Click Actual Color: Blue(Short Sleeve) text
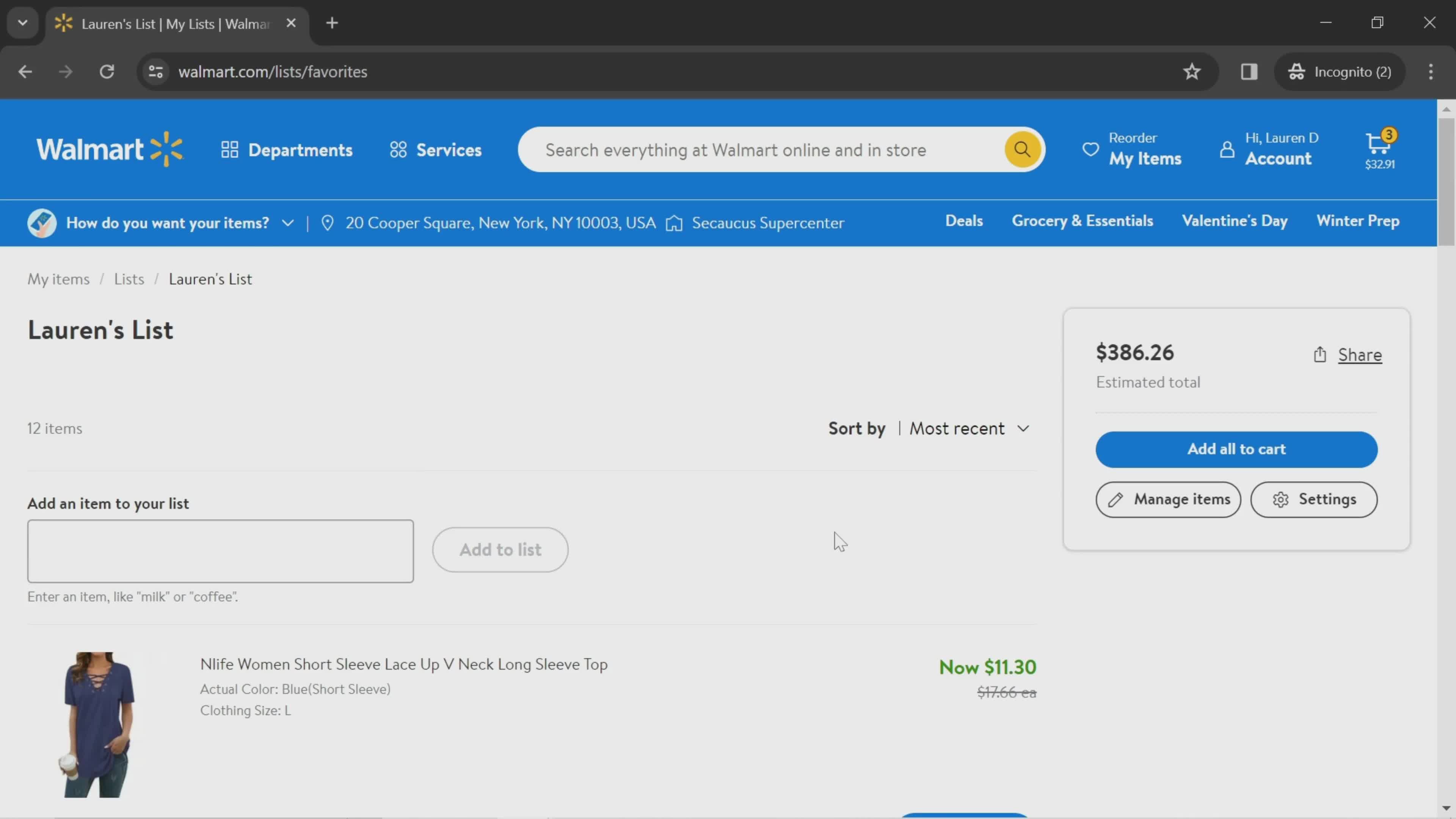Image resolution: width=1456 pixels, height=819 pixels. pos(295,689)
